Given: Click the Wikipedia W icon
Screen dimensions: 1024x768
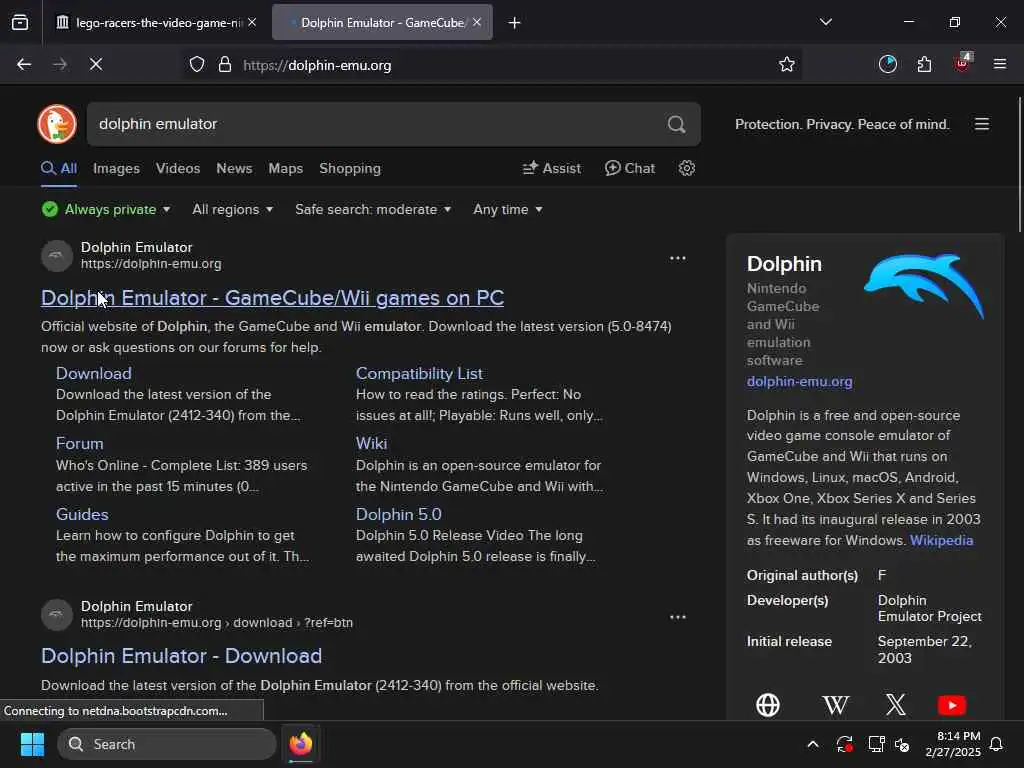Looking at the screenshot, I should tap(835, 705).
